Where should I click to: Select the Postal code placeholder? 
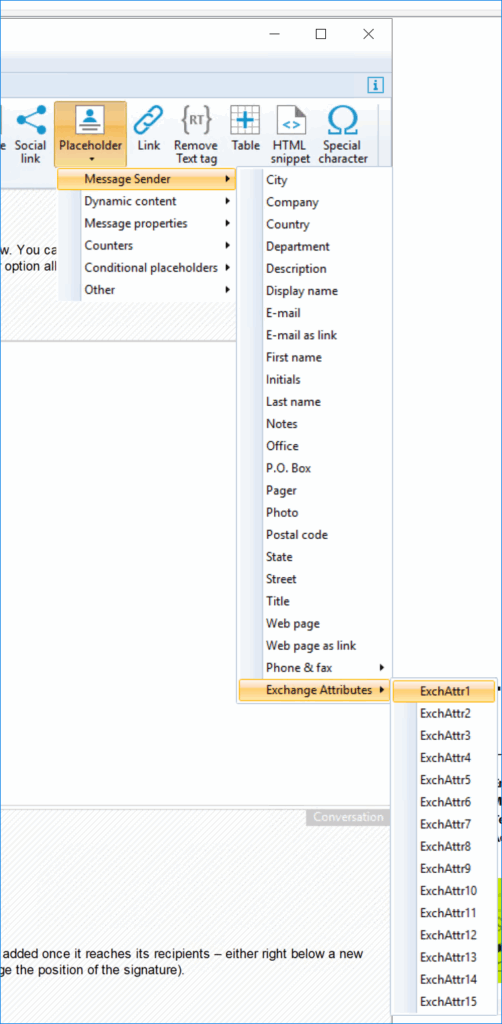coord(315,535)
